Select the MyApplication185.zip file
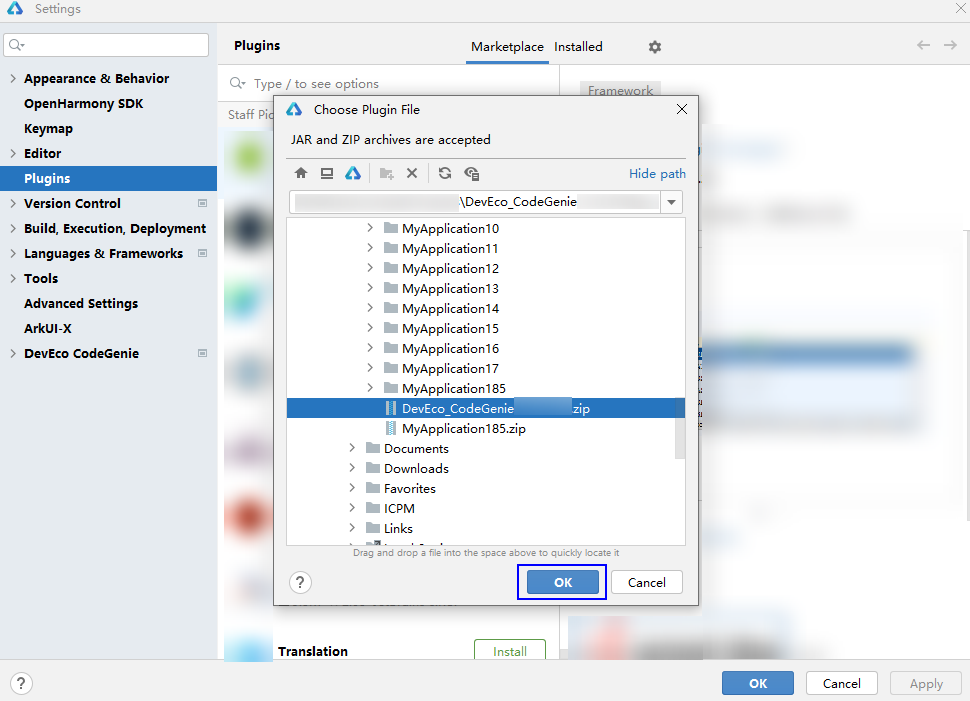Image resolution: width=970 pixels, height=701 pixels. coord(463,428)
